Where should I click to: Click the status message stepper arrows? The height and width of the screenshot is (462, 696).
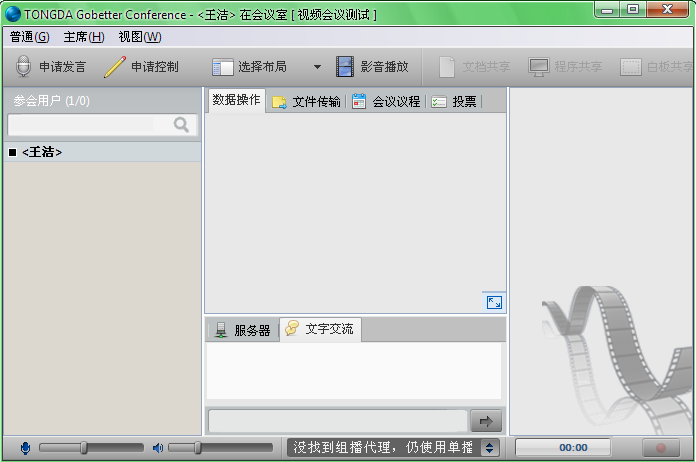(489, 448)
